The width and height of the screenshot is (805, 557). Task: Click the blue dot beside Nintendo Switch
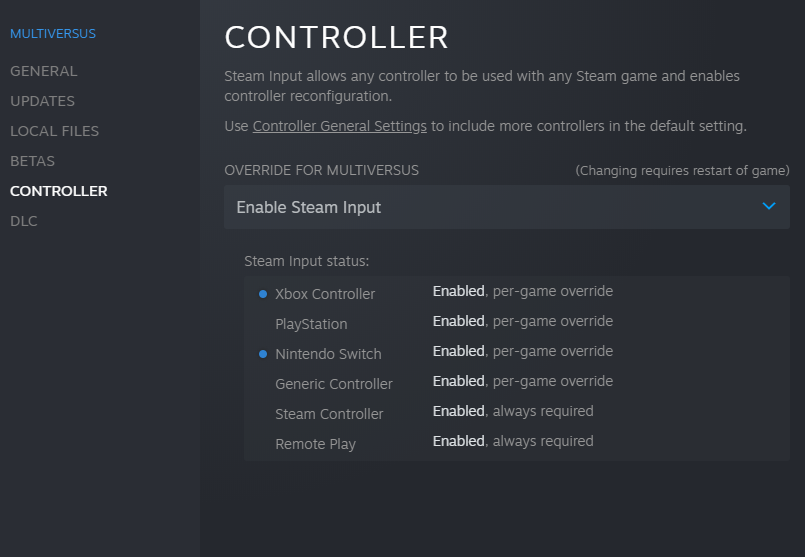tap(263, 354)
